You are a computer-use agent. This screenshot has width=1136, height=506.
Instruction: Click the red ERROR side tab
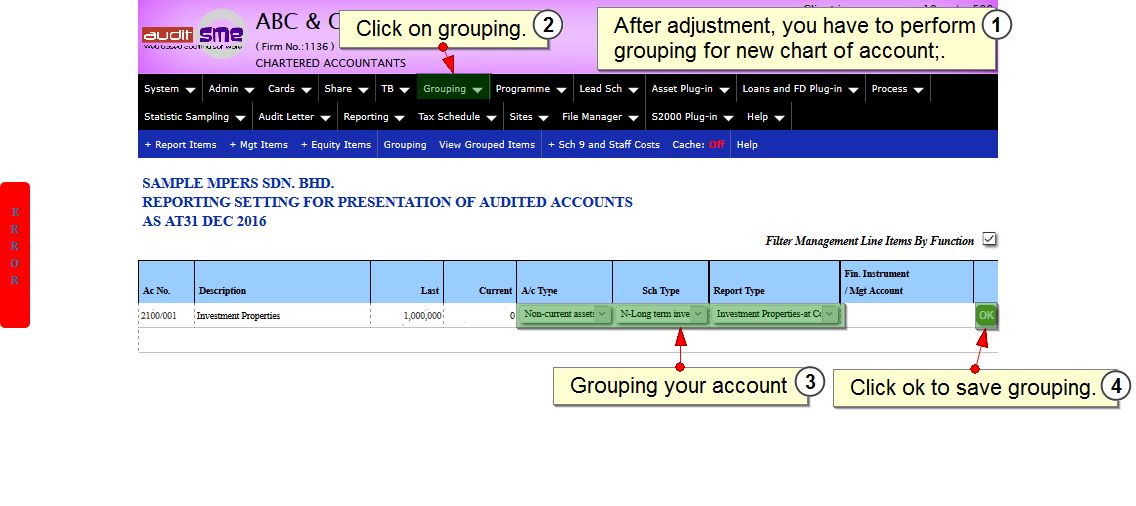(15, 254)
